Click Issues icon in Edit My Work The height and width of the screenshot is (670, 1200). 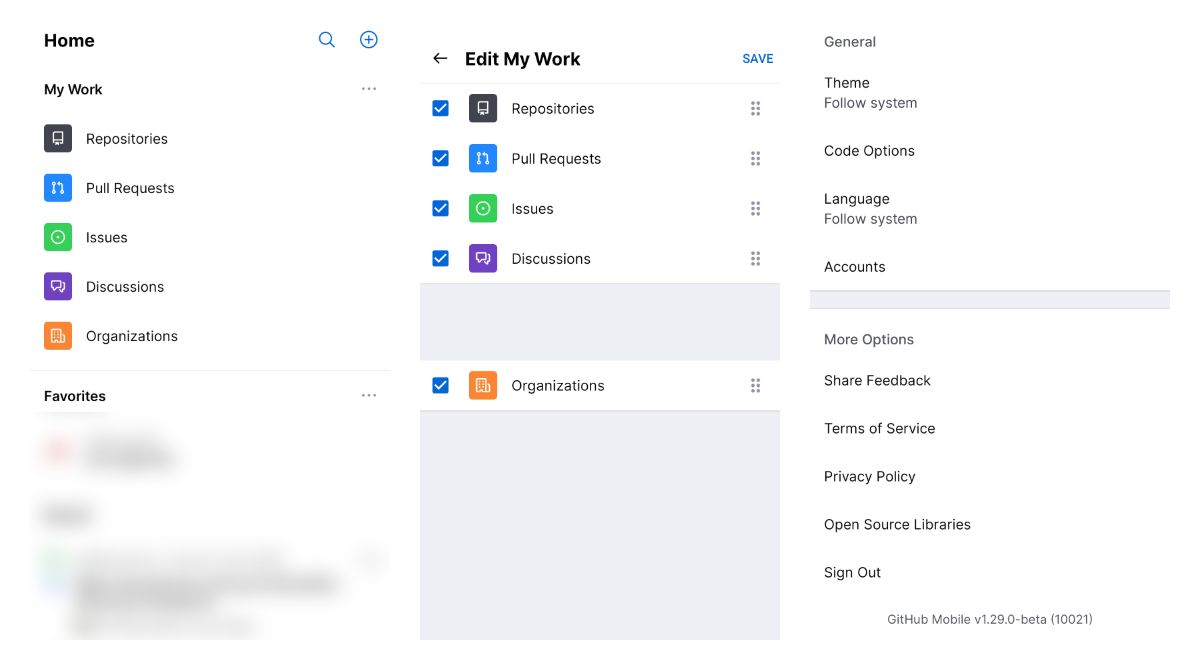click(x=483, y=208)
